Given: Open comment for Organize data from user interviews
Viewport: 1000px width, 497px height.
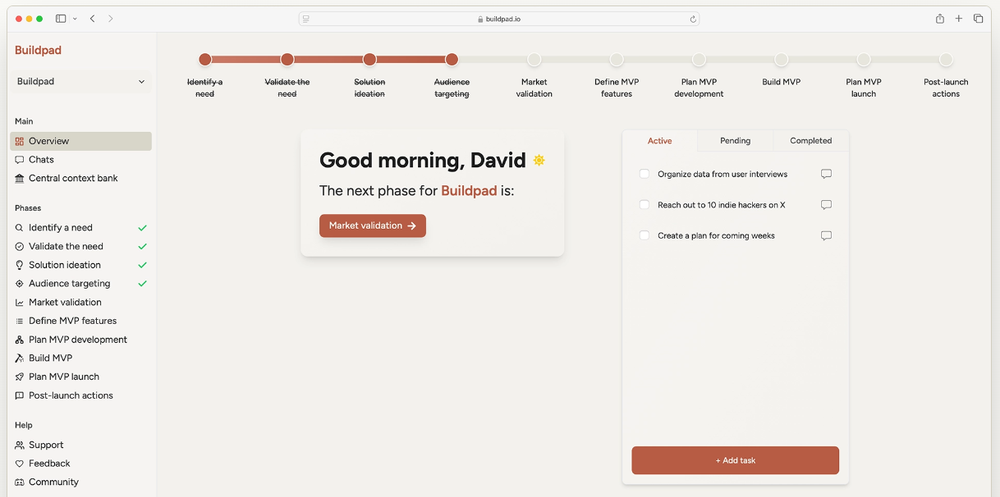Looking at the screenshot, I should point(826,174).
